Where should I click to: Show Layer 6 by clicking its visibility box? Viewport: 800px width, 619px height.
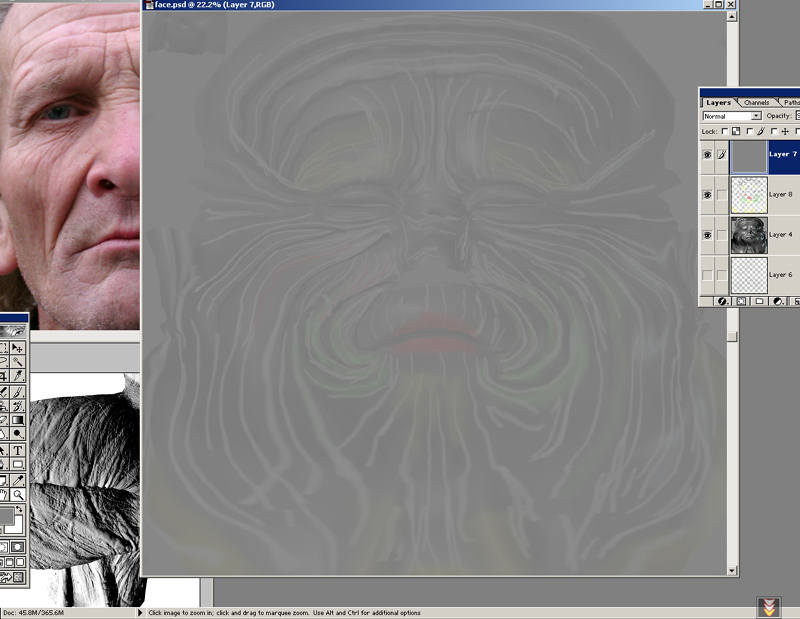[x=707, y=275]
